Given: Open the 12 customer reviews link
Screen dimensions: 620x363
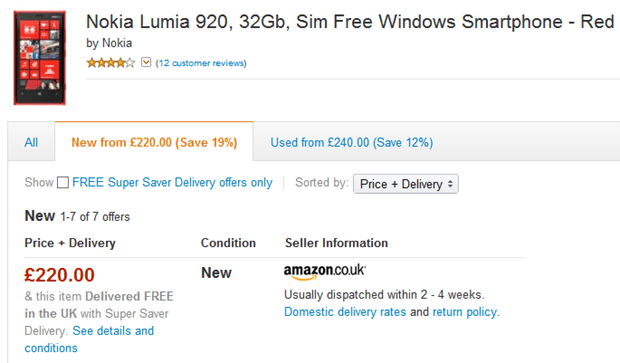Looking at the screenshot, I should coord(201,63).
